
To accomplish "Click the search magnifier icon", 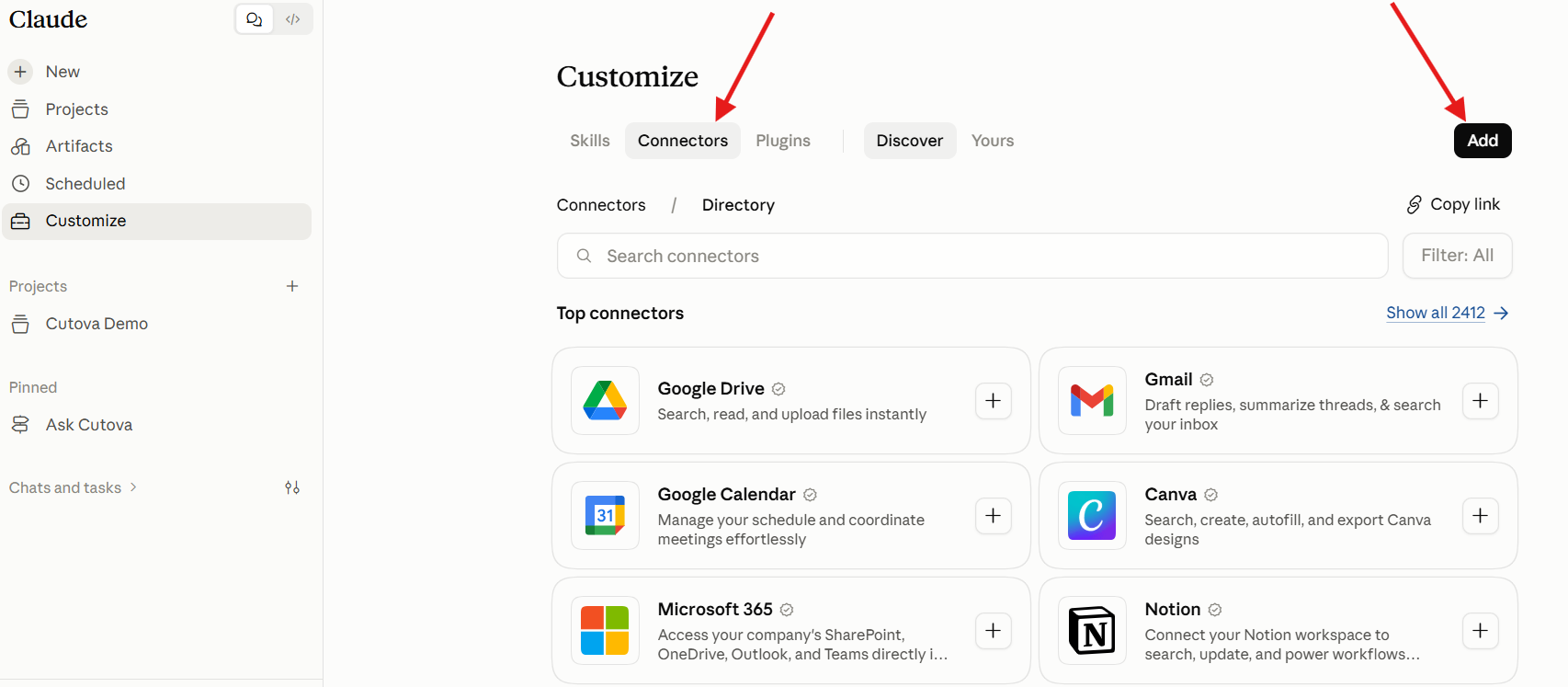I will point(584,256).
